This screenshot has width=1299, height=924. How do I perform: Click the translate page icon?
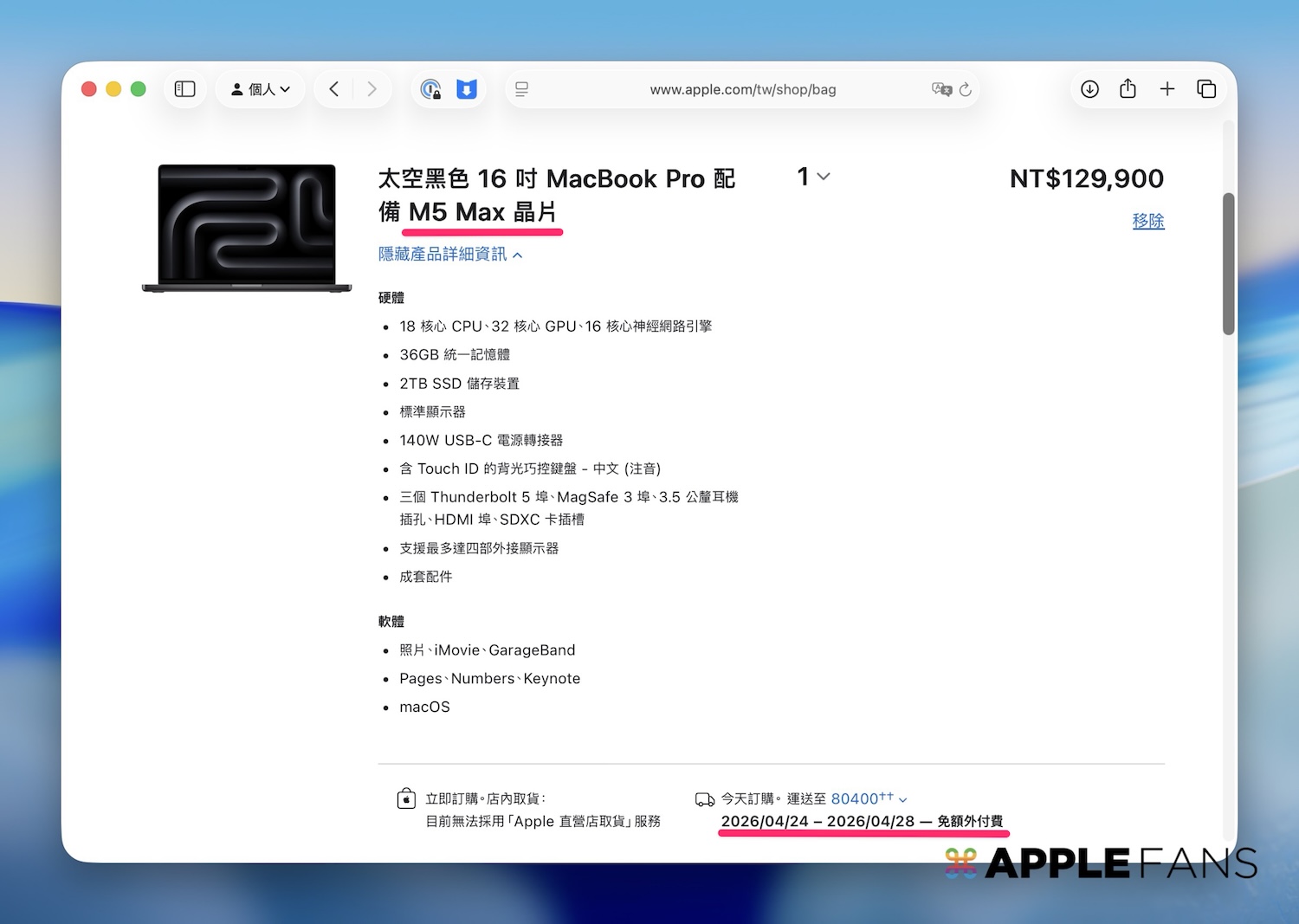(x=941, y=89)
